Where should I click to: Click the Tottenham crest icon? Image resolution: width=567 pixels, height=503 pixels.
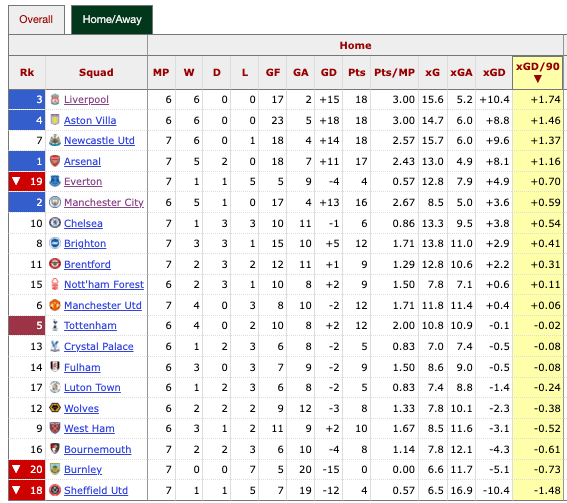[55, 325]
